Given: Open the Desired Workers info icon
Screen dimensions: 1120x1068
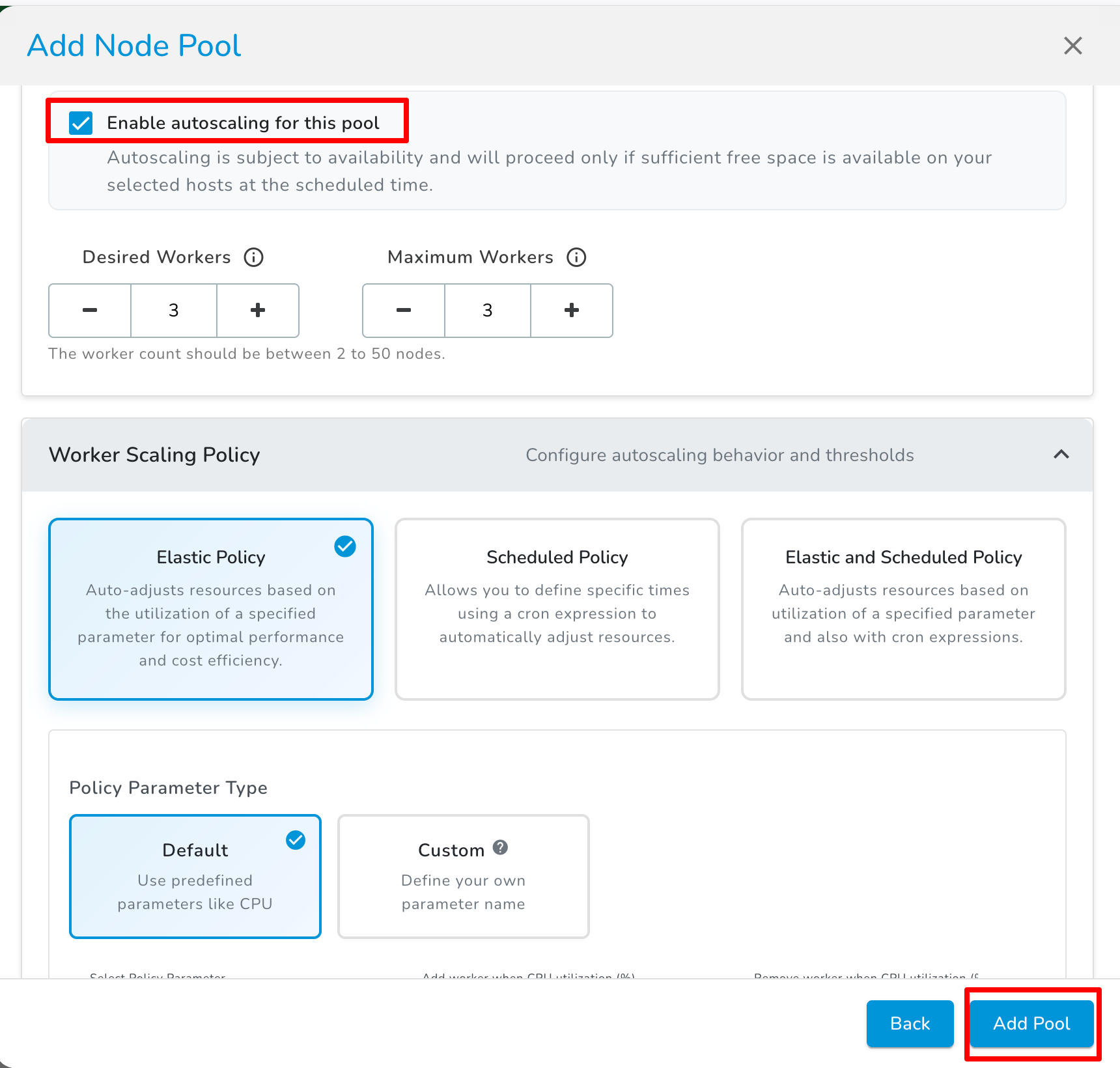Looking at the screenshot, I should pyautogui.click(x=253, y=257).
